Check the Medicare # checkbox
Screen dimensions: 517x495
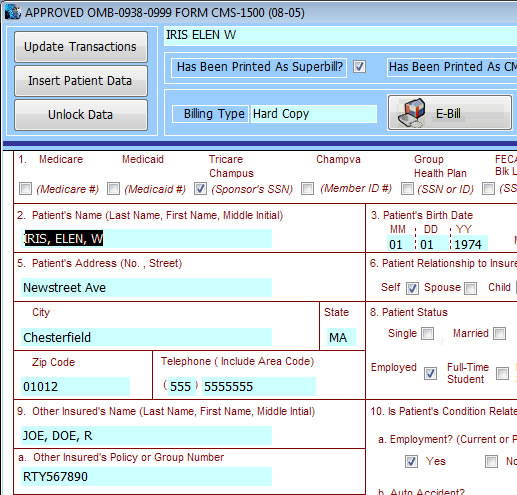[x=26, y=189]
